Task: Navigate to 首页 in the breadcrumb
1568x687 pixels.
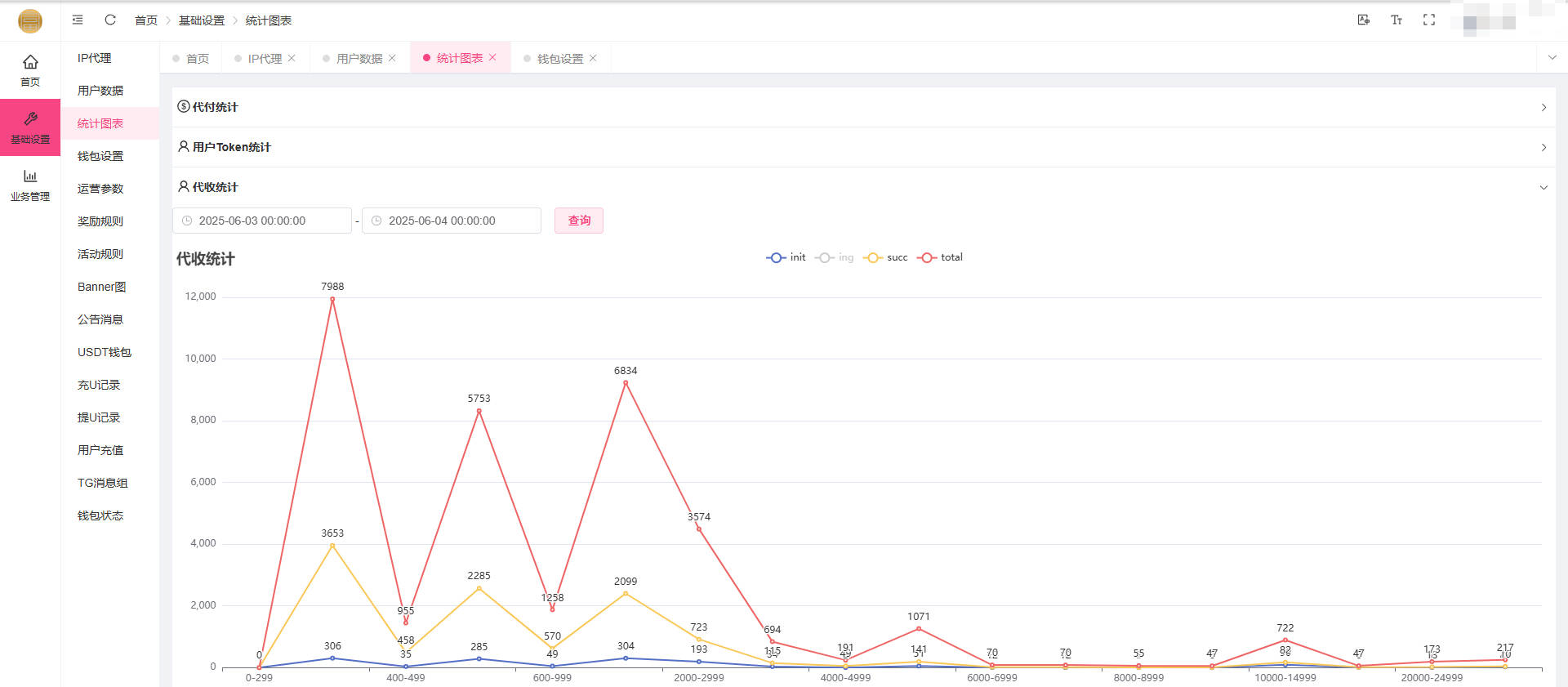Action: [x=145, y=20]
